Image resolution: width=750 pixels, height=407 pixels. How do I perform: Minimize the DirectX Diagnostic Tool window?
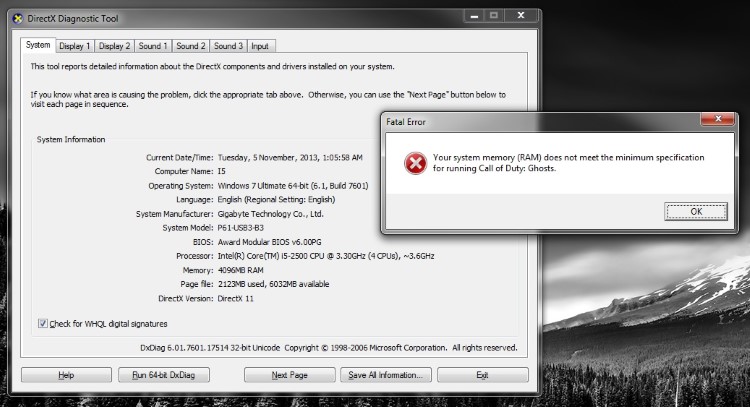[474, 16]
